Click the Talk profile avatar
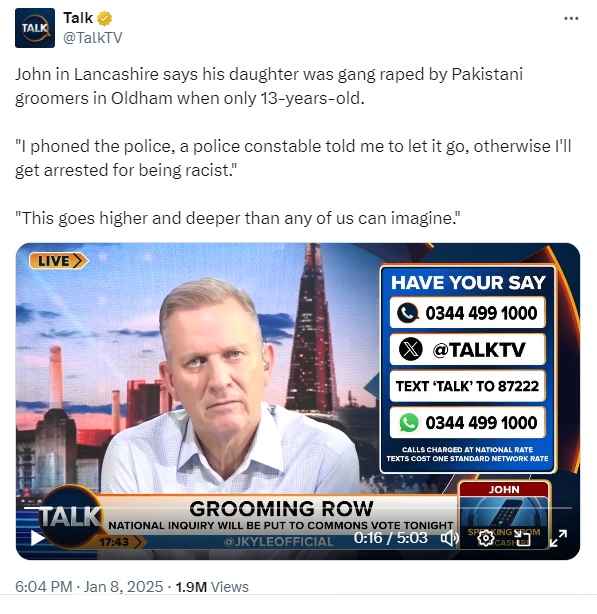This screenshot has height=614, width=597. [35, 28]
